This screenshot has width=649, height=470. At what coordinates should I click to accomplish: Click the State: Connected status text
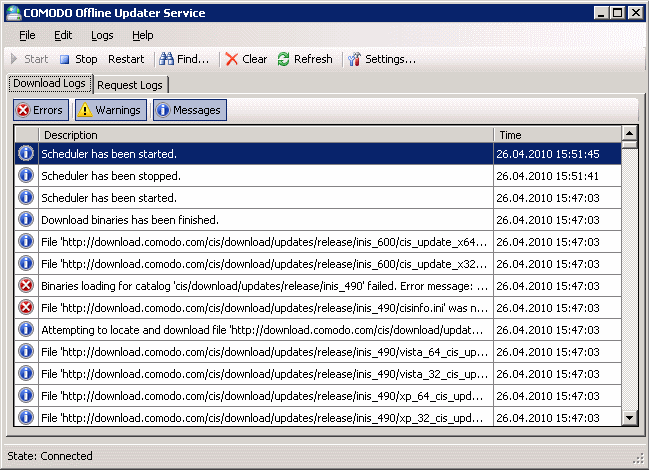pos(50,456)
